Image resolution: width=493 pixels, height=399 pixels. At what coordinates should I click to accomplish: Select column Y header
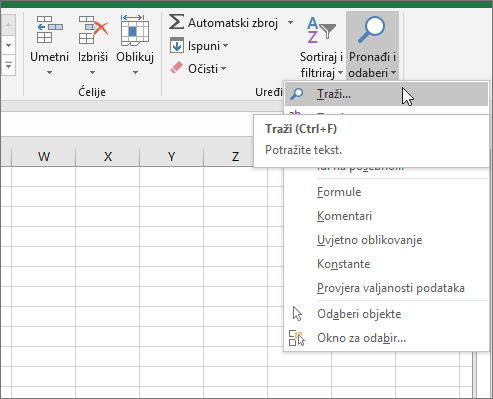point(171,156)
